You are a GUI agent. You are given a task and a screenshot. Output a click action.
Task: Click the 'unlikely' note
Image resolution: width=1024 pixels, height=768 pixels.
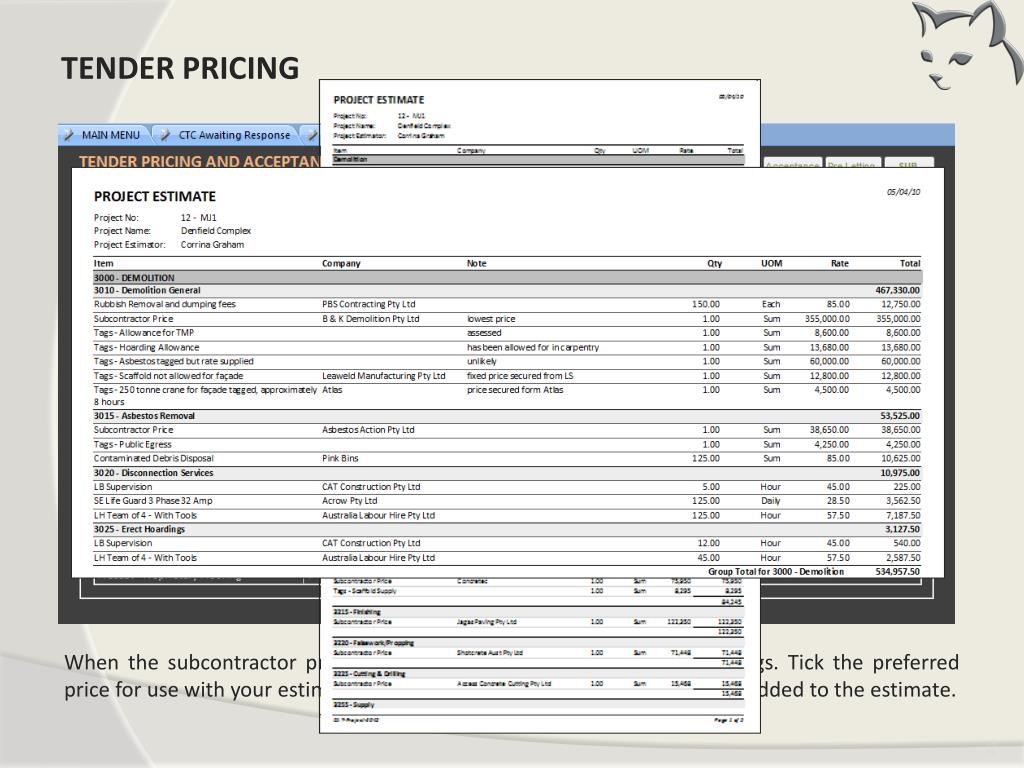point(482,361)
